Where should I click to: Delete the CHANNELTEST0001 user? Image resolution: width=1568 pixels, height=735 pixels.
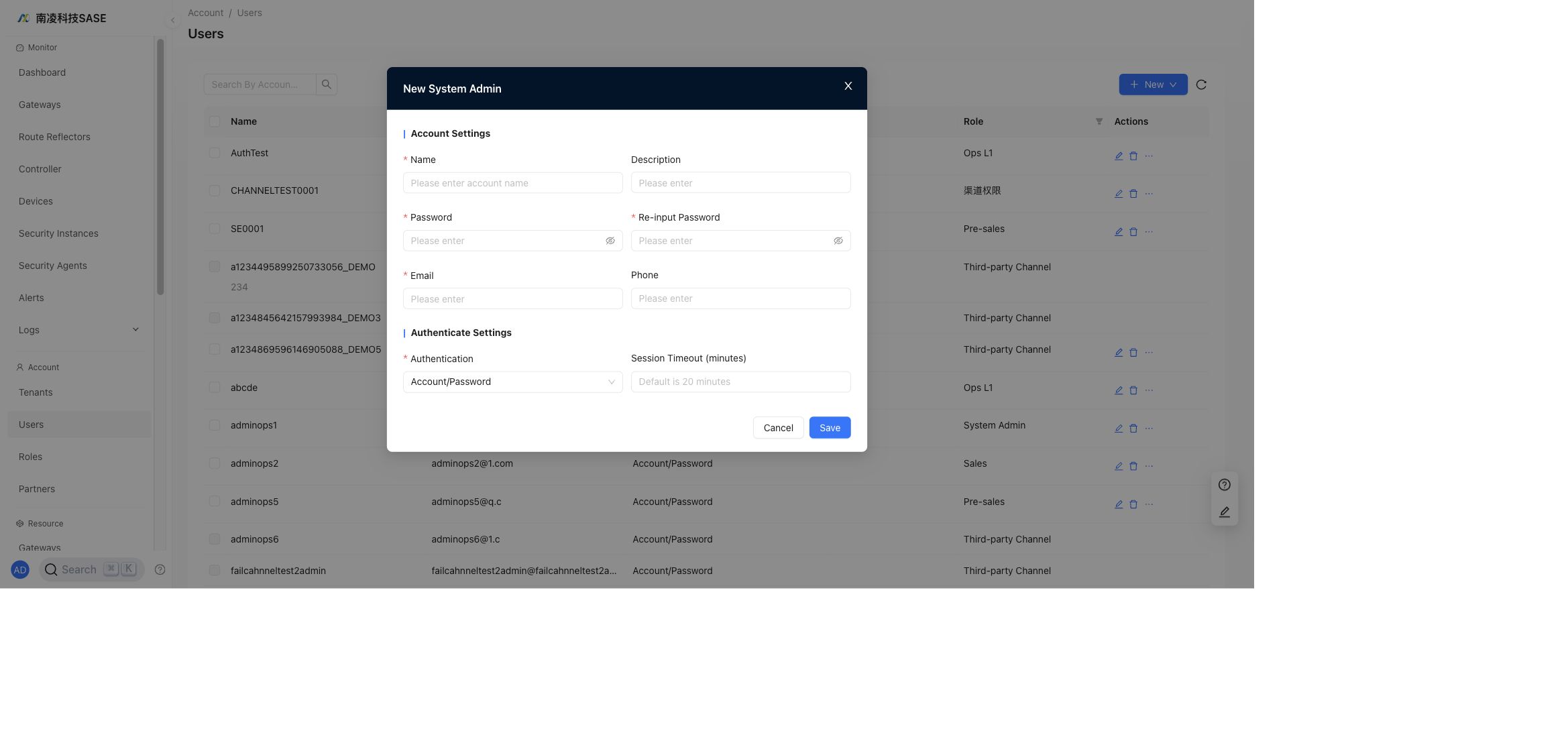coord(1133,194)
